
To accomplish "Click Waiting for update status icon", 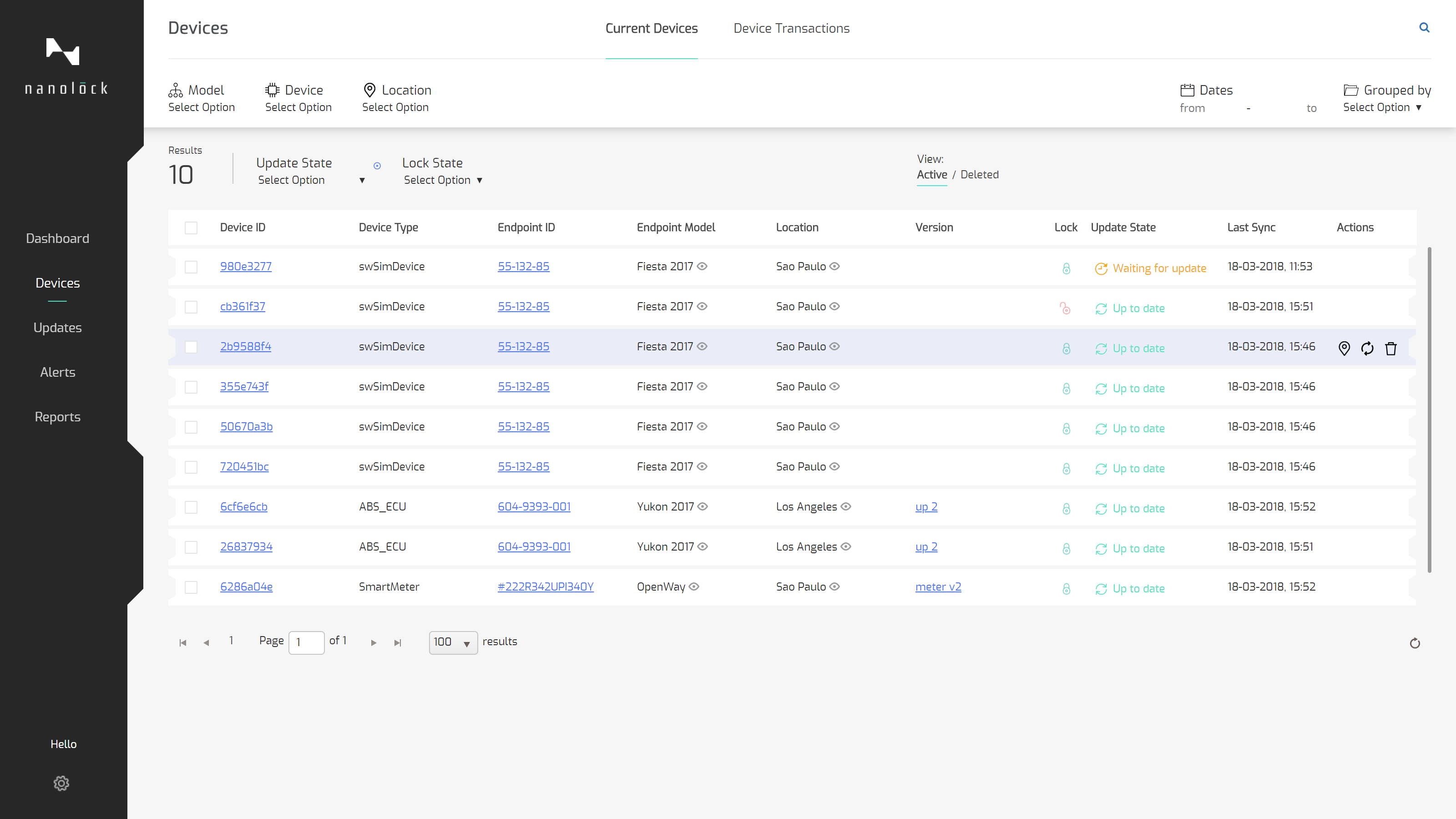I will (x=1101, y=268).
